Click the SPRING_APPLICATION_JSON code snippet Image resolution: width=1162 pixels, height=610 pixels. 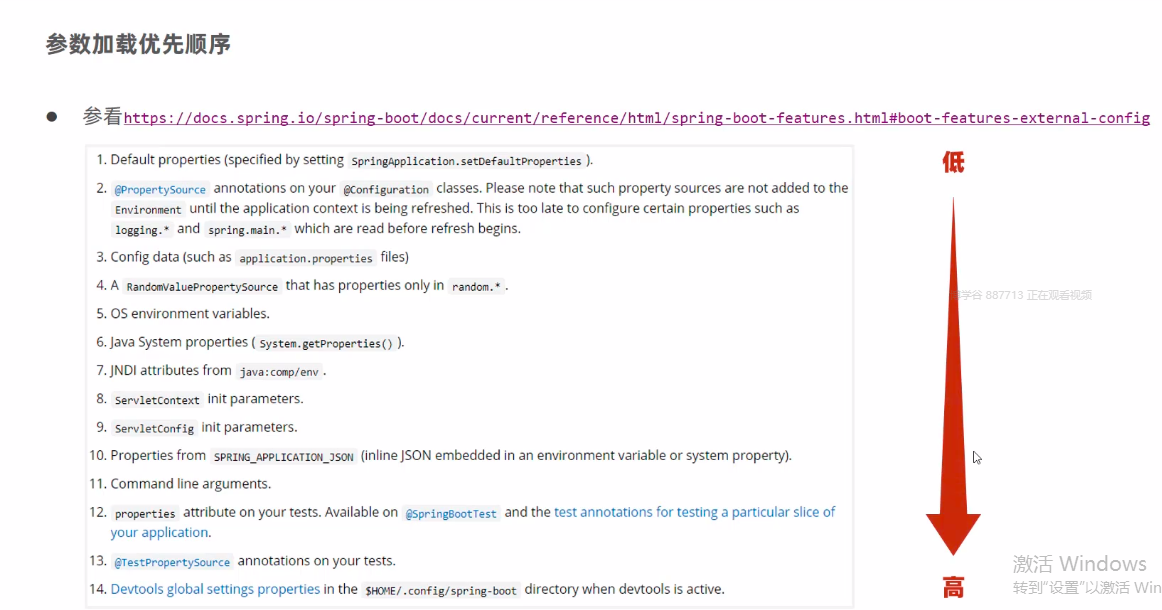click(x=284, y=456)
